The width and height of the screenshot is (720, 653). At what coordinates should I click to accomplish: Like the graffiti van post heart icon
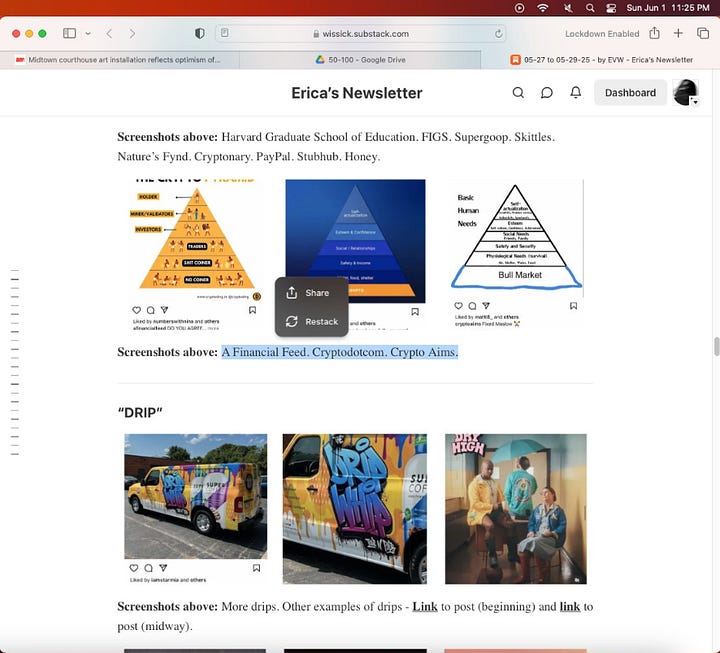134,568
